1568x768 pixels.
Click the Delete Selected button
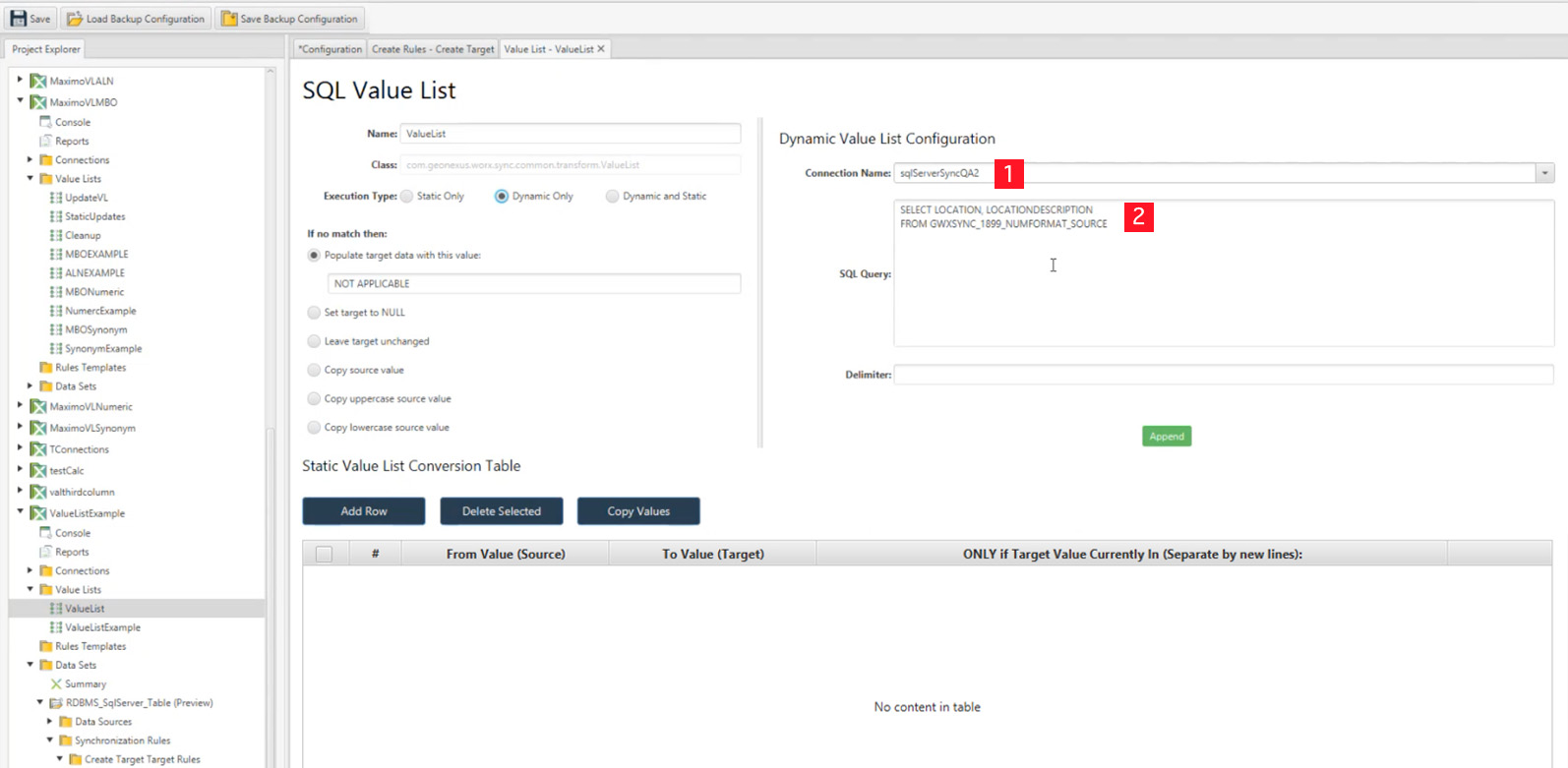(502, 511)
